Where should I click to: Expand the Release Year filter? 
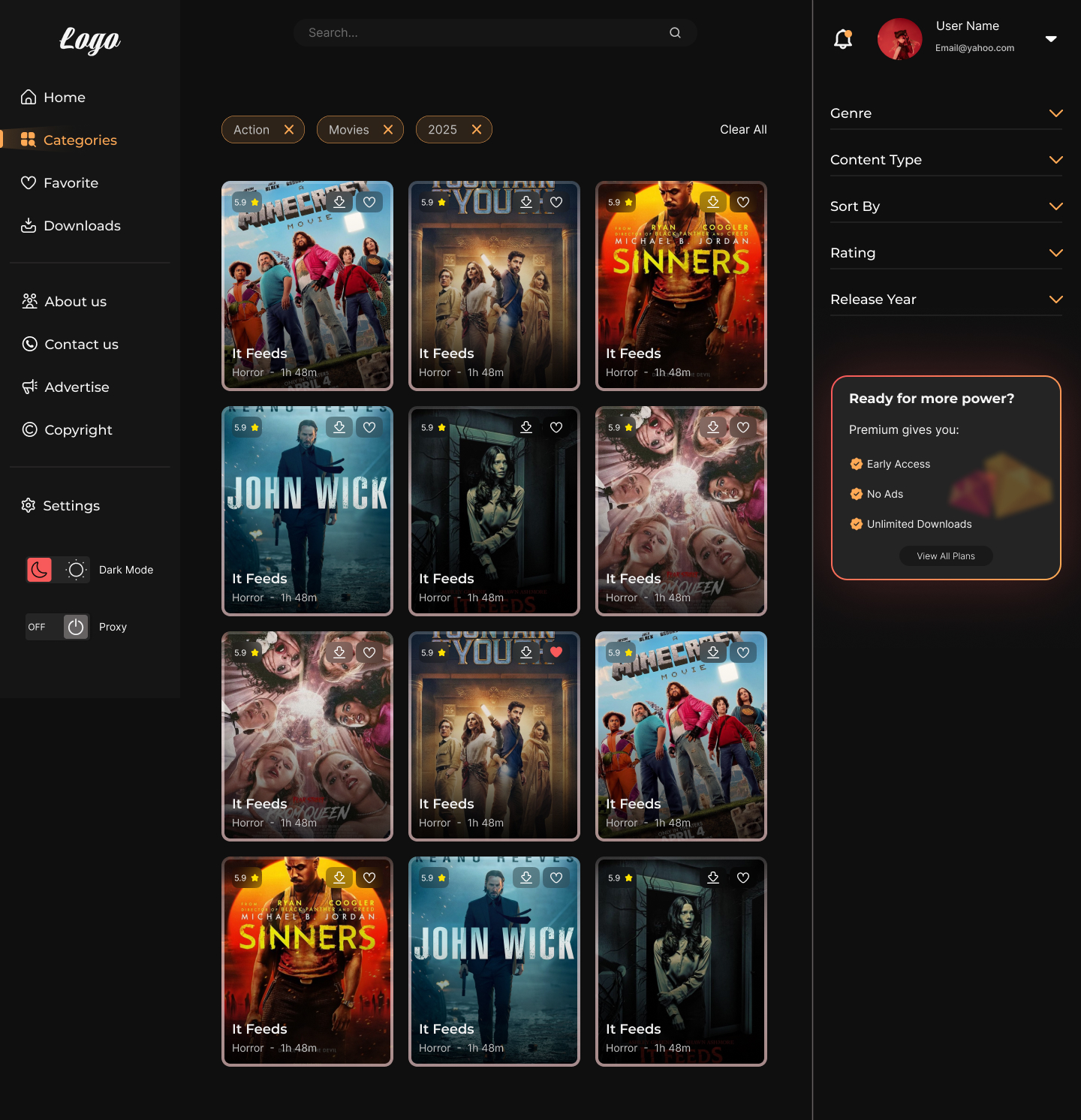946,300
